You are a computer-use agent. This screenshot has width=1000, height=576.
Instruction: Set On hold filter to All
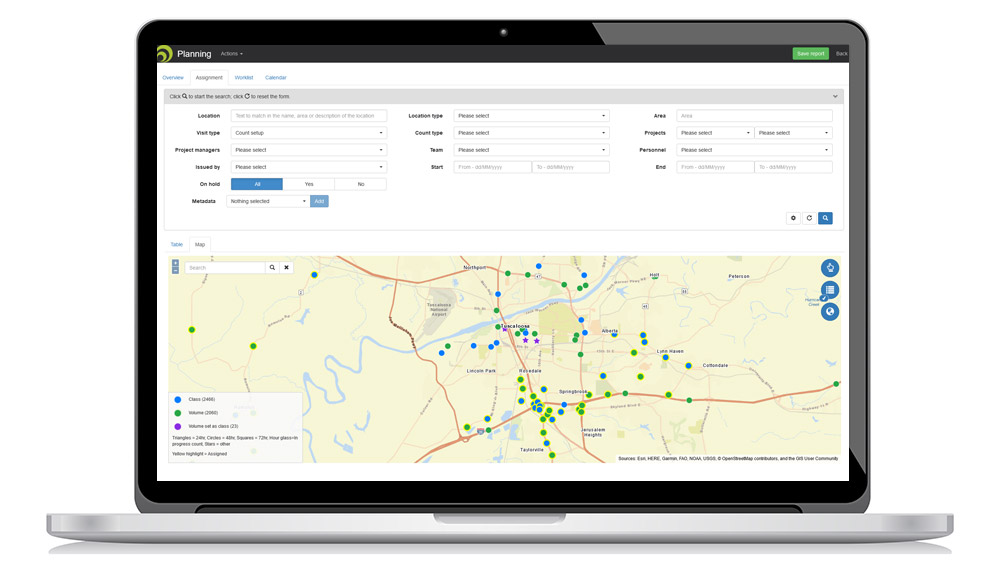point(257,184)
